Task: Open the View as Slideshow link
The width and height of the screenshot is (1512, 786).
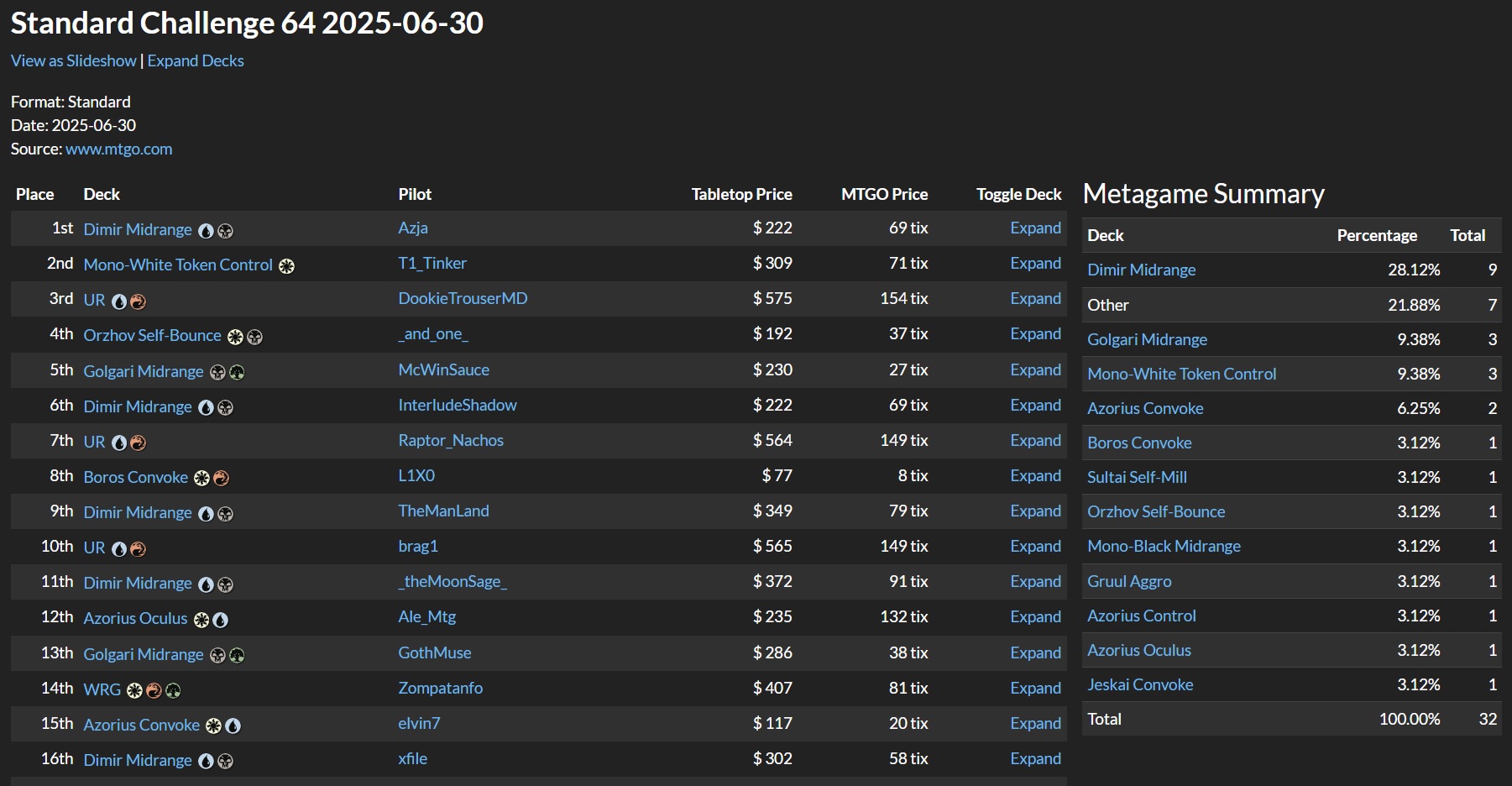Action: pyautogui.click(x=74, y=60)
